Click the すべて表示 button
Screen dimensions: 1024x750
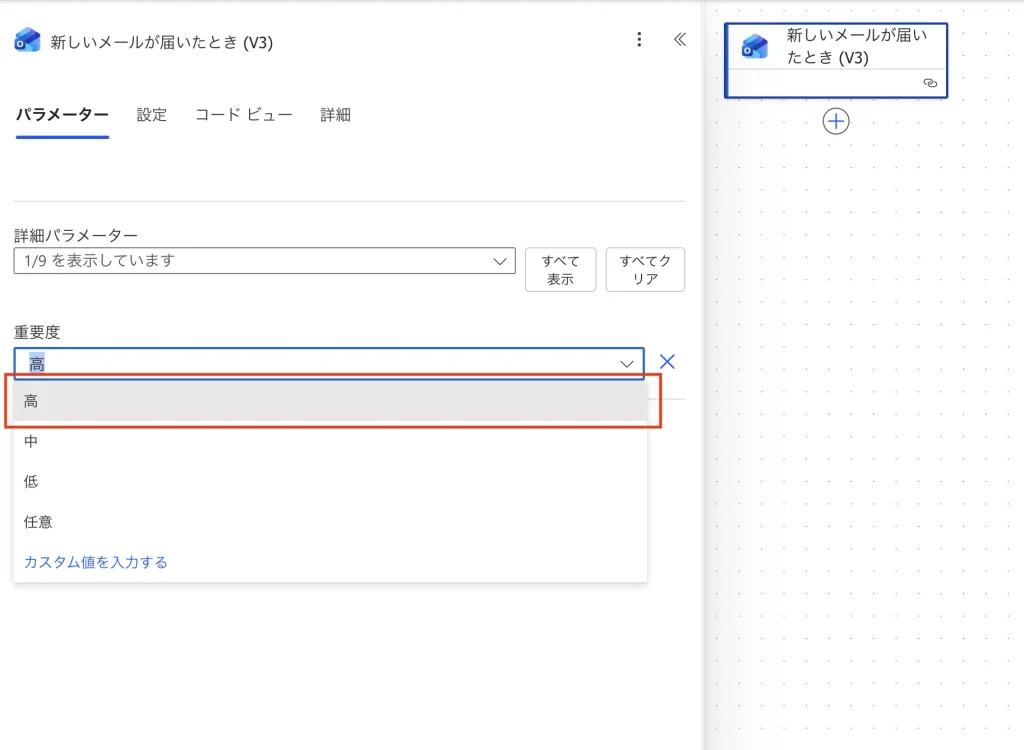[560, 270]
